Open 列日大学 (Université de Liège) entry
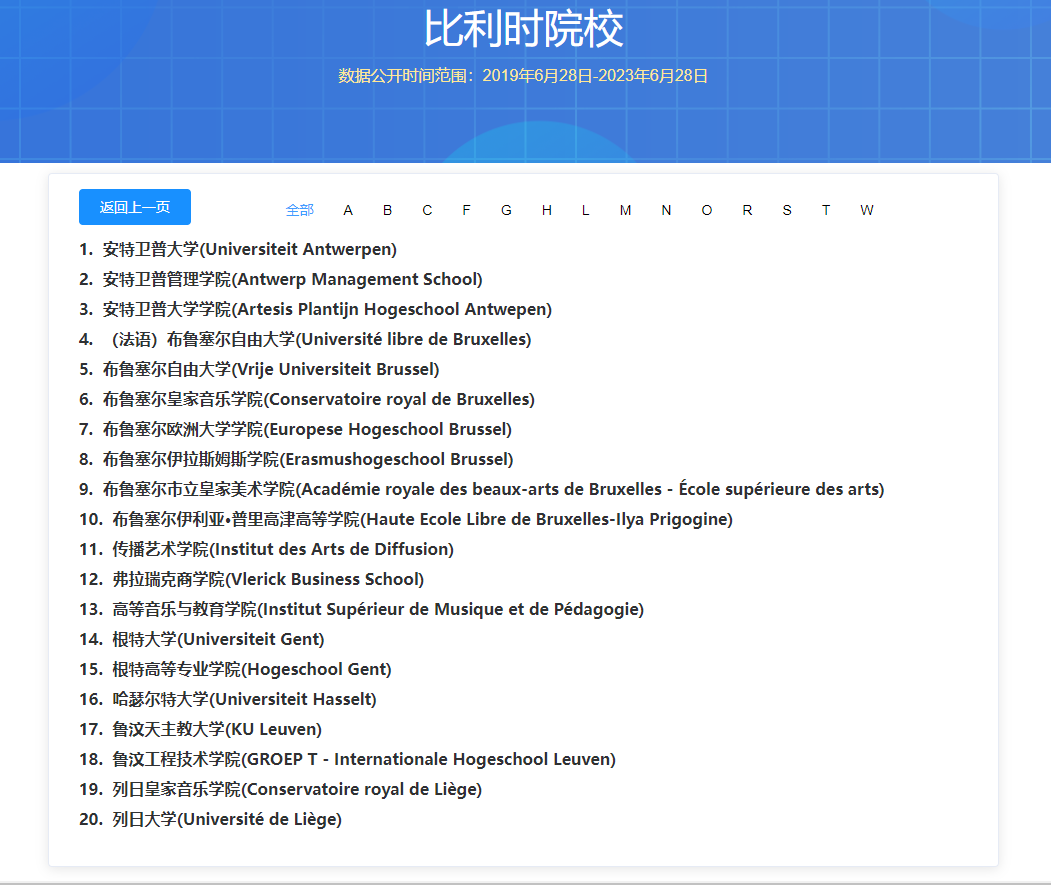 point(210,819)
